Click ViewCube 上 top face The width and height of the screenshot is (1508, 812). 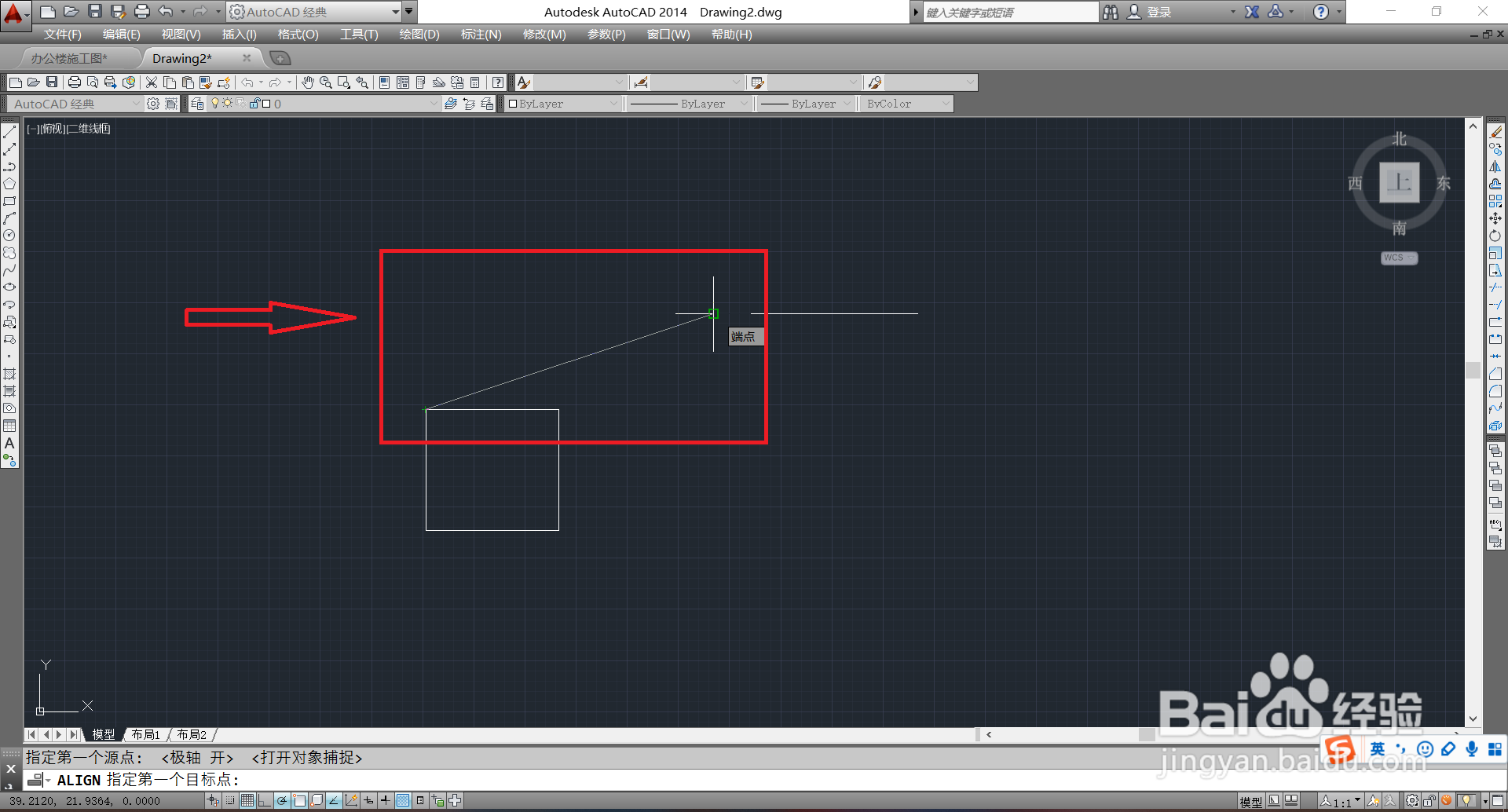point(1400,182)
